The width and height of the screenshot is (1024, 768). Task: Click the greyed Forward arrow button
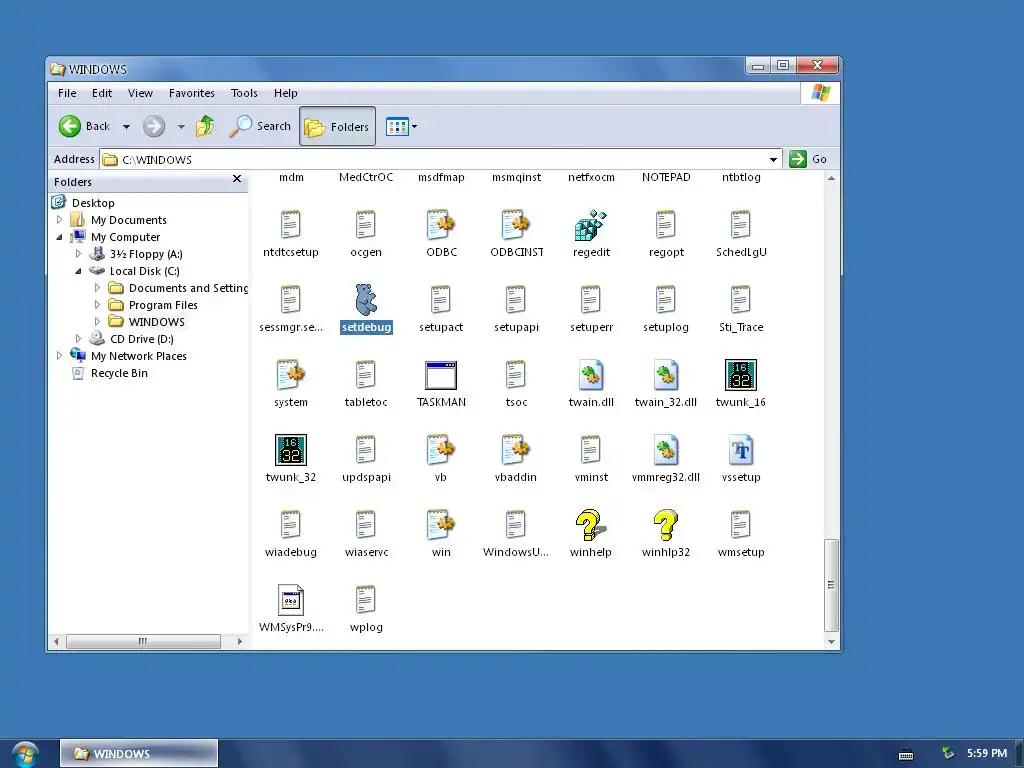[154, 126]
